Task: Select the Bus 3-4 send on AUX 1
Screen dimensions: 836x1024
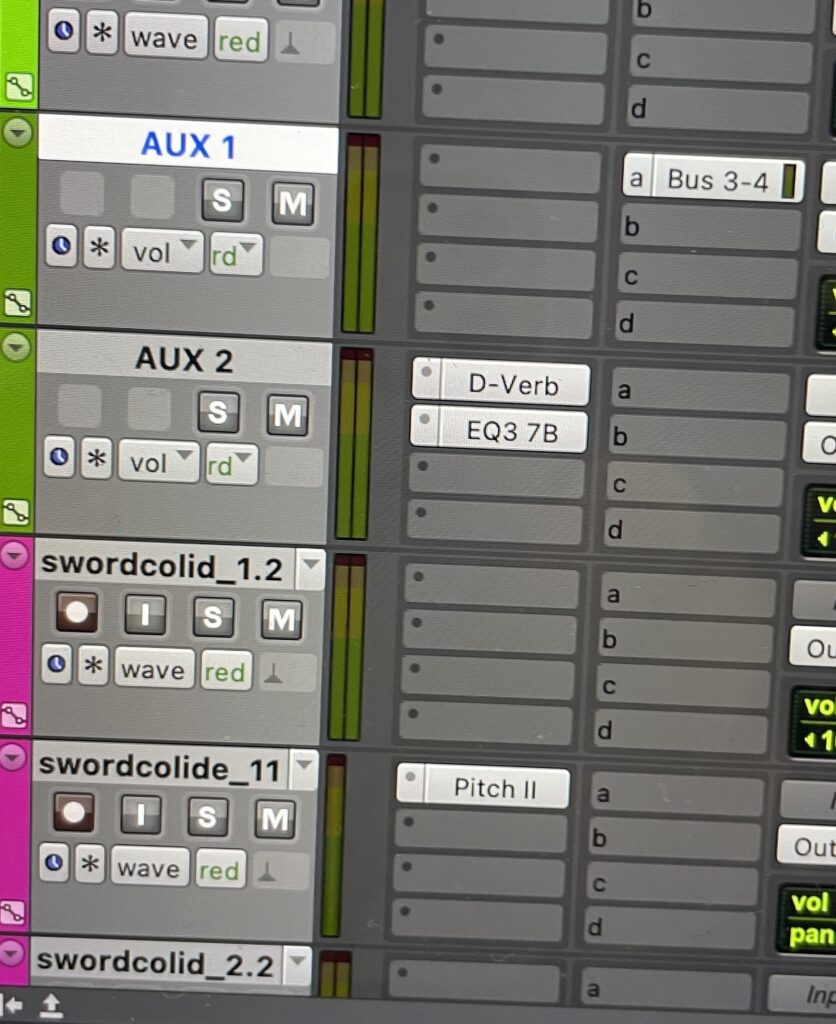Action: click(713, 179)
